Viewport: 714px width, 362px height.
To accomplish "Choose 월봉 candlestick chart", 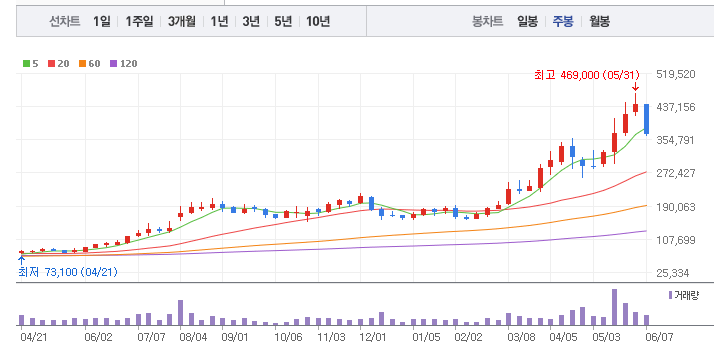I will (599, 21).
